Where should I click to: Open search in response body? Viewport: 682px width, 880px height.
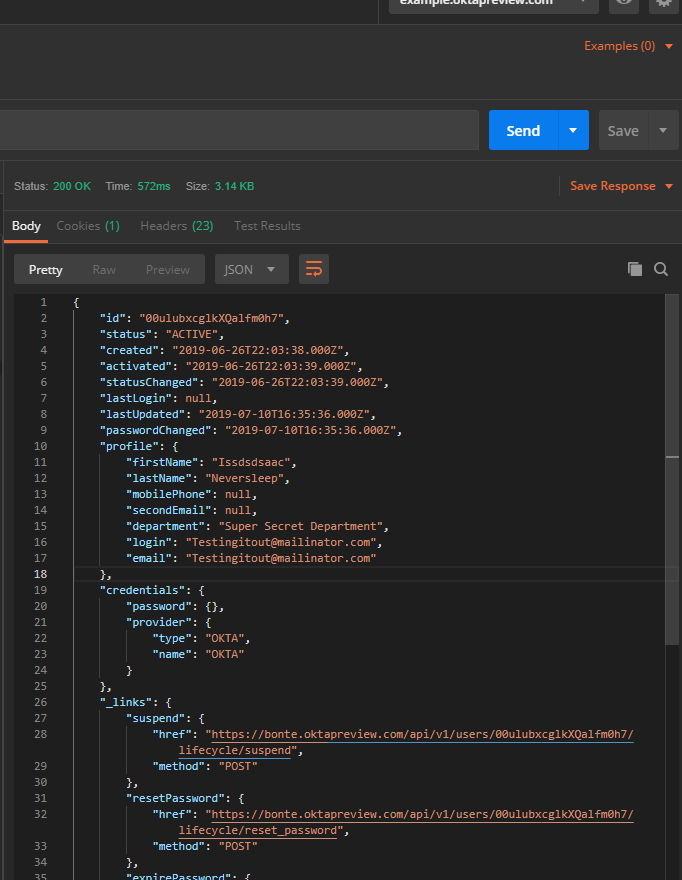coord(661,269)
